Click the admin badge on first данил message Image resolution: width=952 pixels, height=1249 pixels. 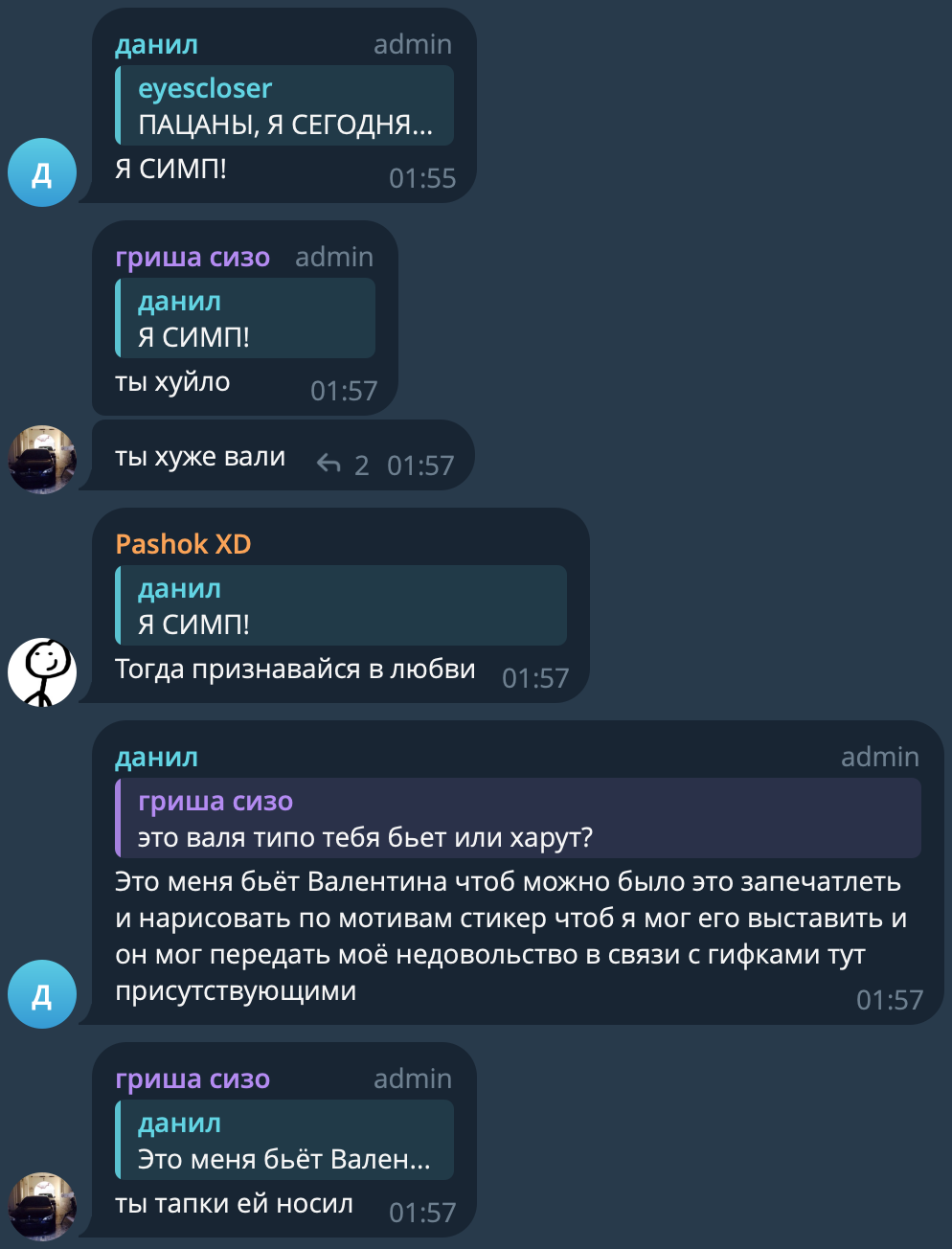pyautogui.click(x=413, y=44)
